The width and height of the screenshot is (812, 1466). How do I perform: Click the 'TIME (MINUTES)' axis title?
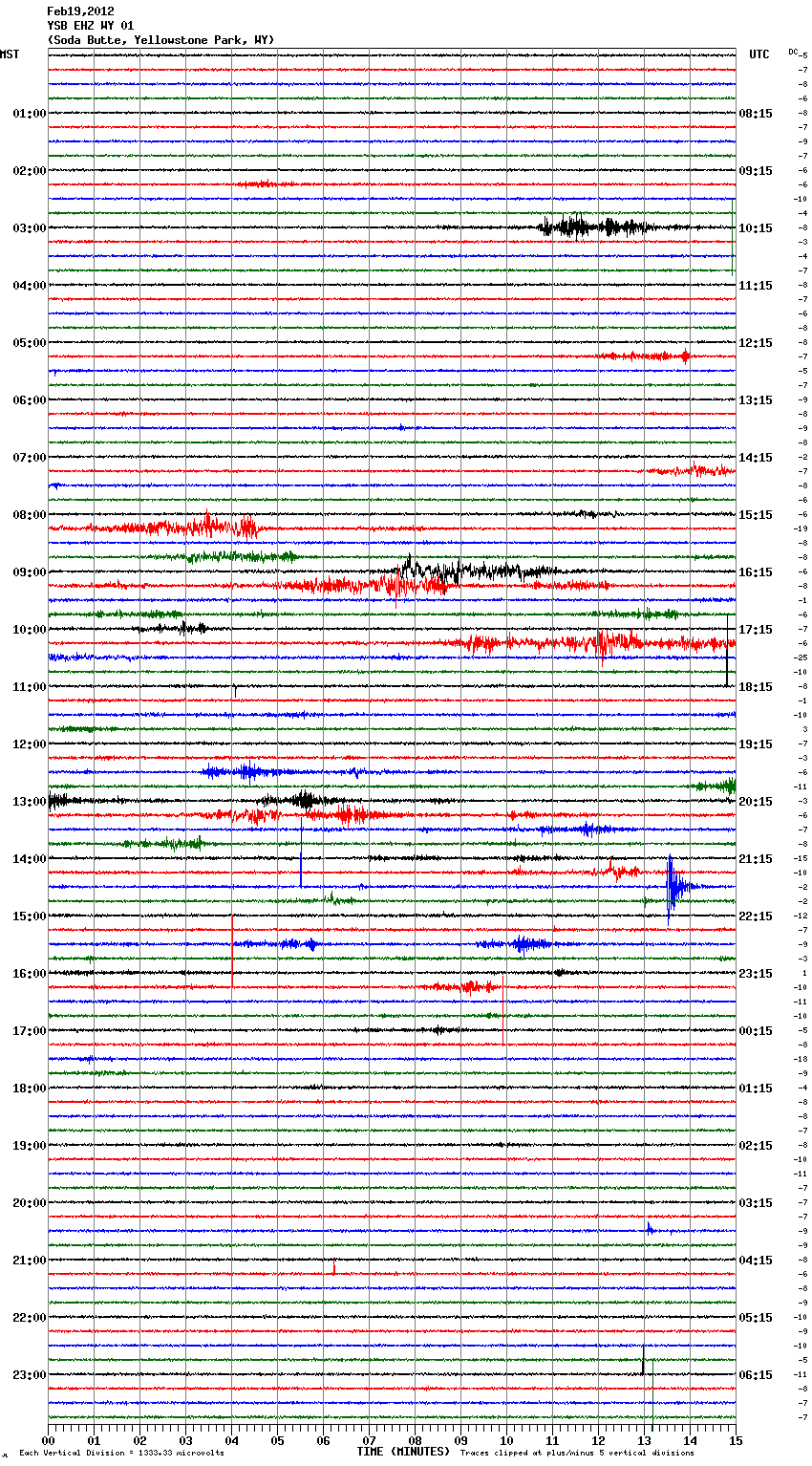pos(403,1452)
